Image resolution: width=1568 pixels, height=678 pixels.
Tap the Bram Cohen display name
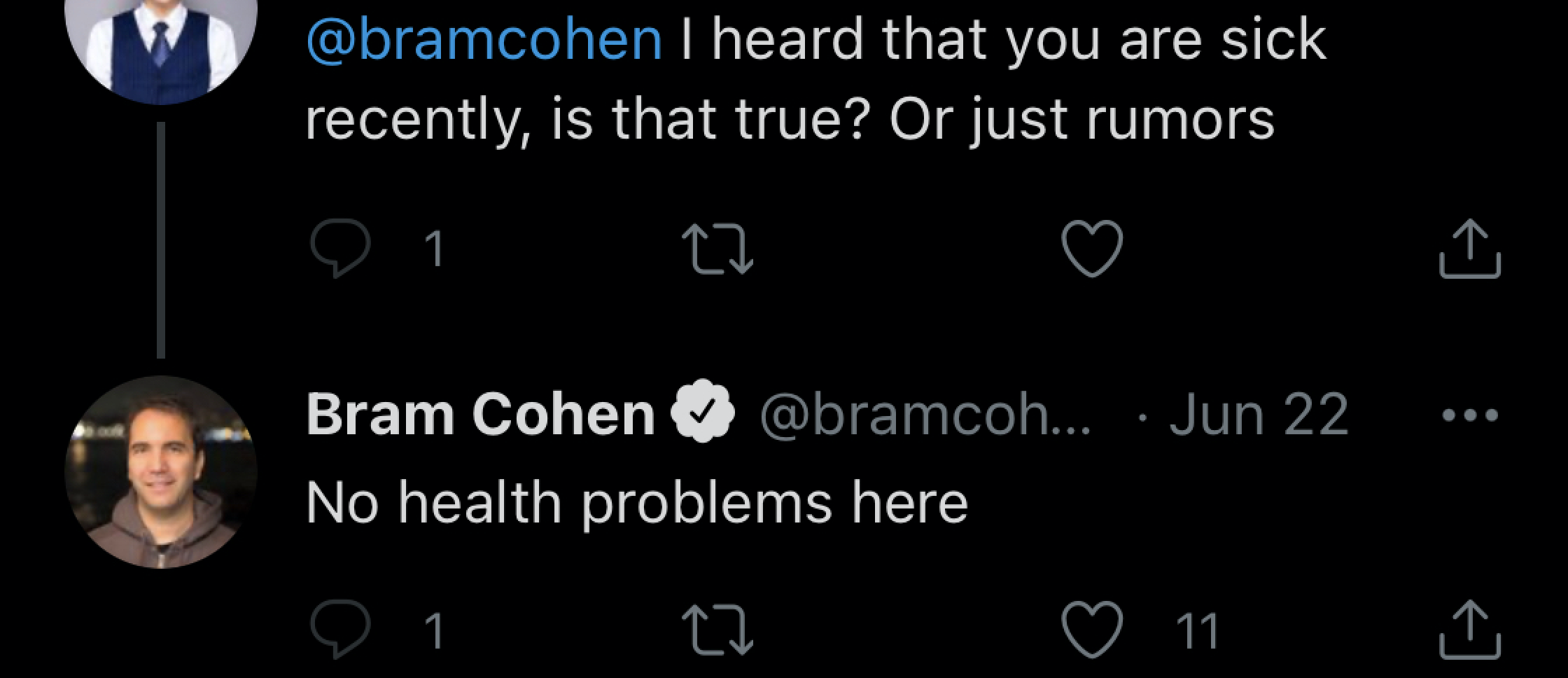tap(480, 414)
